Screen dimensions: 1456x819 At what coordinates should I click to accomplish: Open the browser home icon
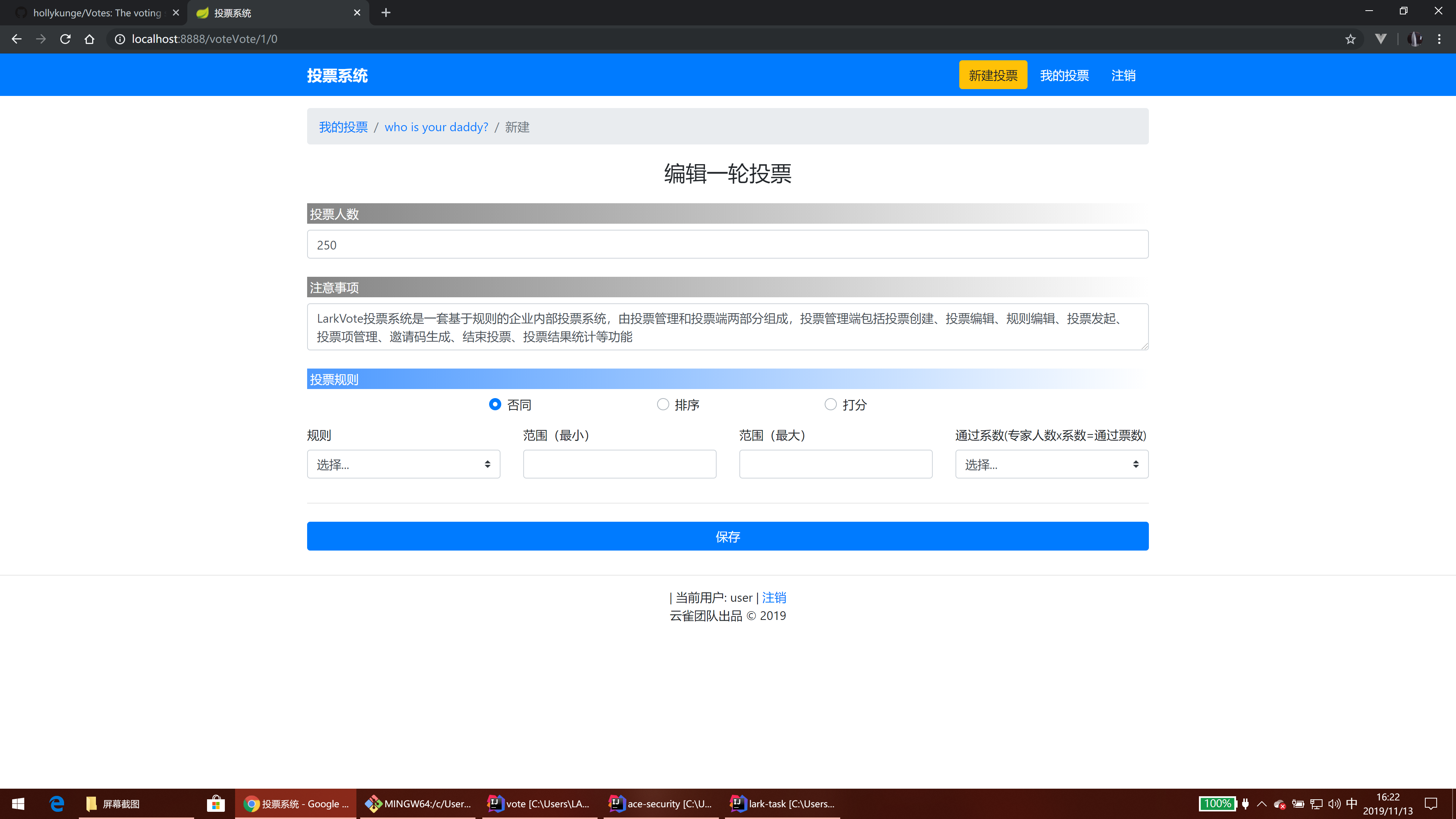click(x=89, y=39)
